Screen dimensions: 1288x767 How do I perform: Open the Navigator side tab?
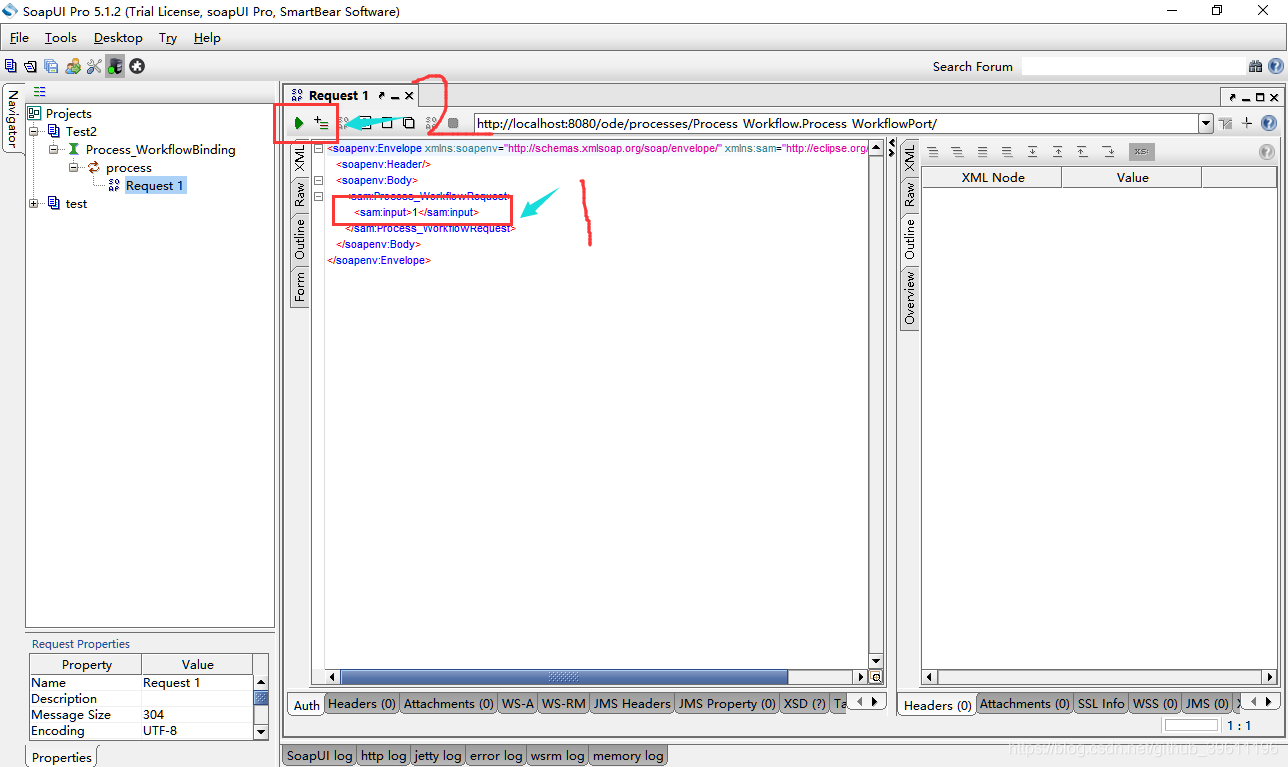pyautogui.click(x=12, y=119)
